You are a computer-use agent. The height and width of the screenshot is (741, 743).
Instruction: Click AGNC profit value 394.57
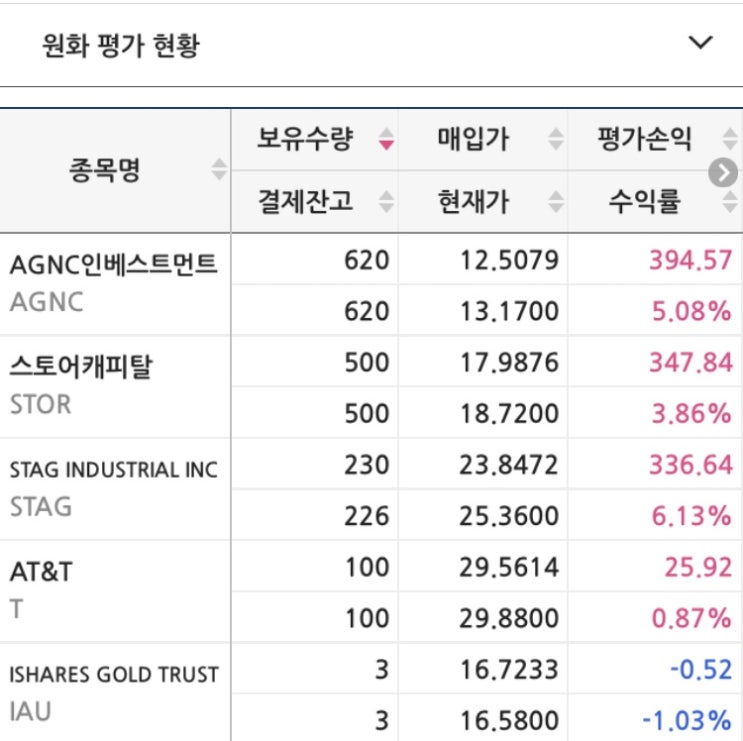click(690, 260)
